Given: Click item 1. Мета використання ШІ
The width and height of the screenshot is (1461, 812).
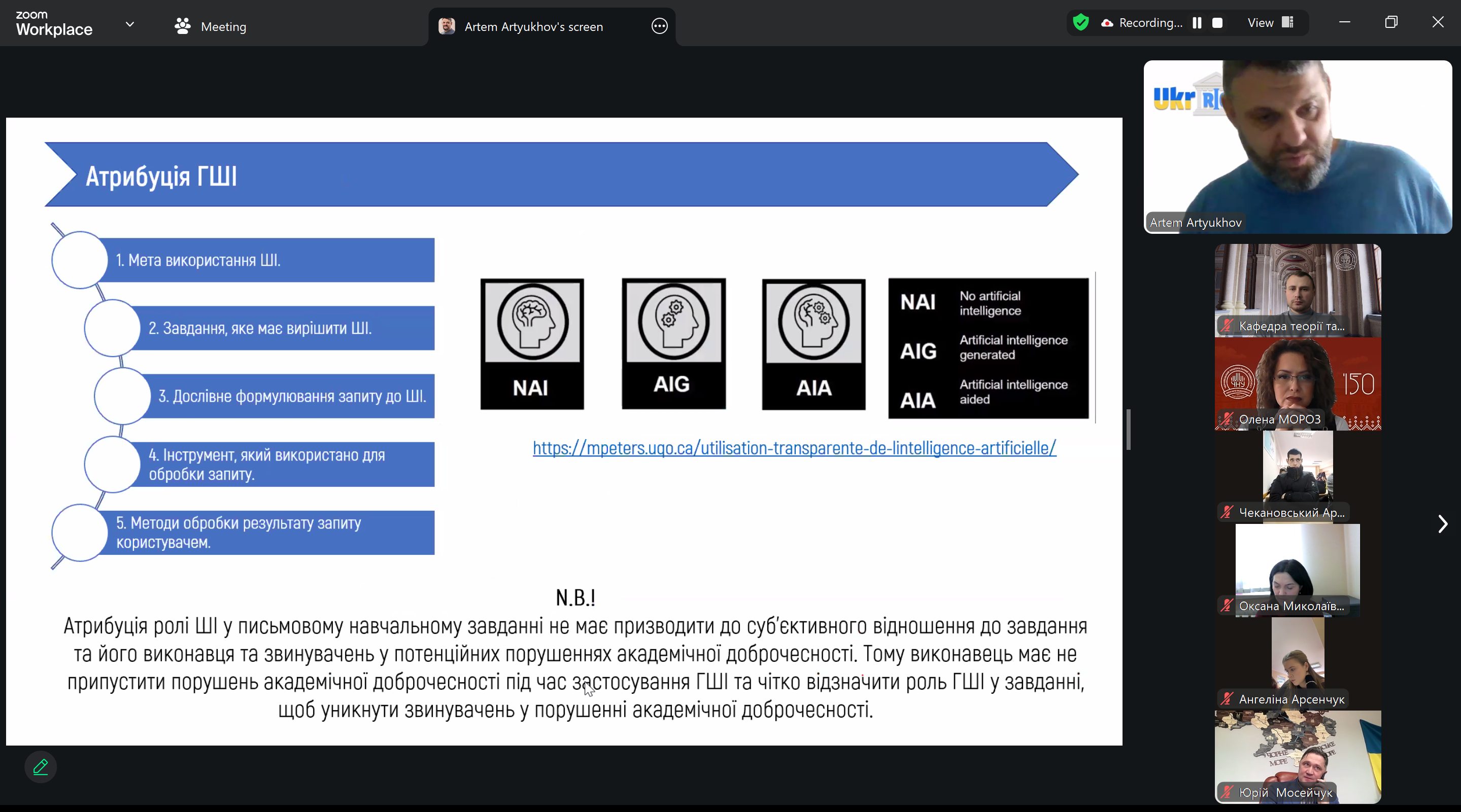Looking at the screenshot, I should (x=266, y=260).
